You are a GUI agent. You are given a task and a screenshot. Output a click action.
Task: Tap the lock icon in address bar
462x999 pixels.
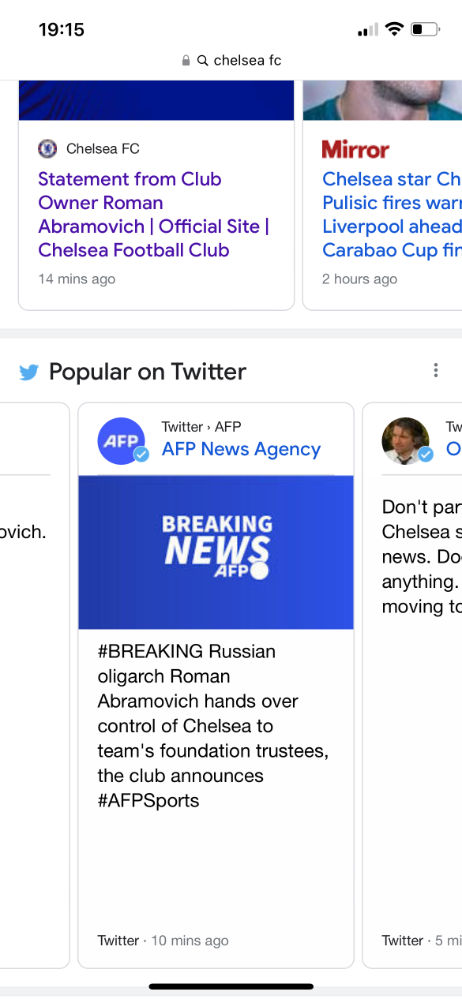click(x=186, y=61)
